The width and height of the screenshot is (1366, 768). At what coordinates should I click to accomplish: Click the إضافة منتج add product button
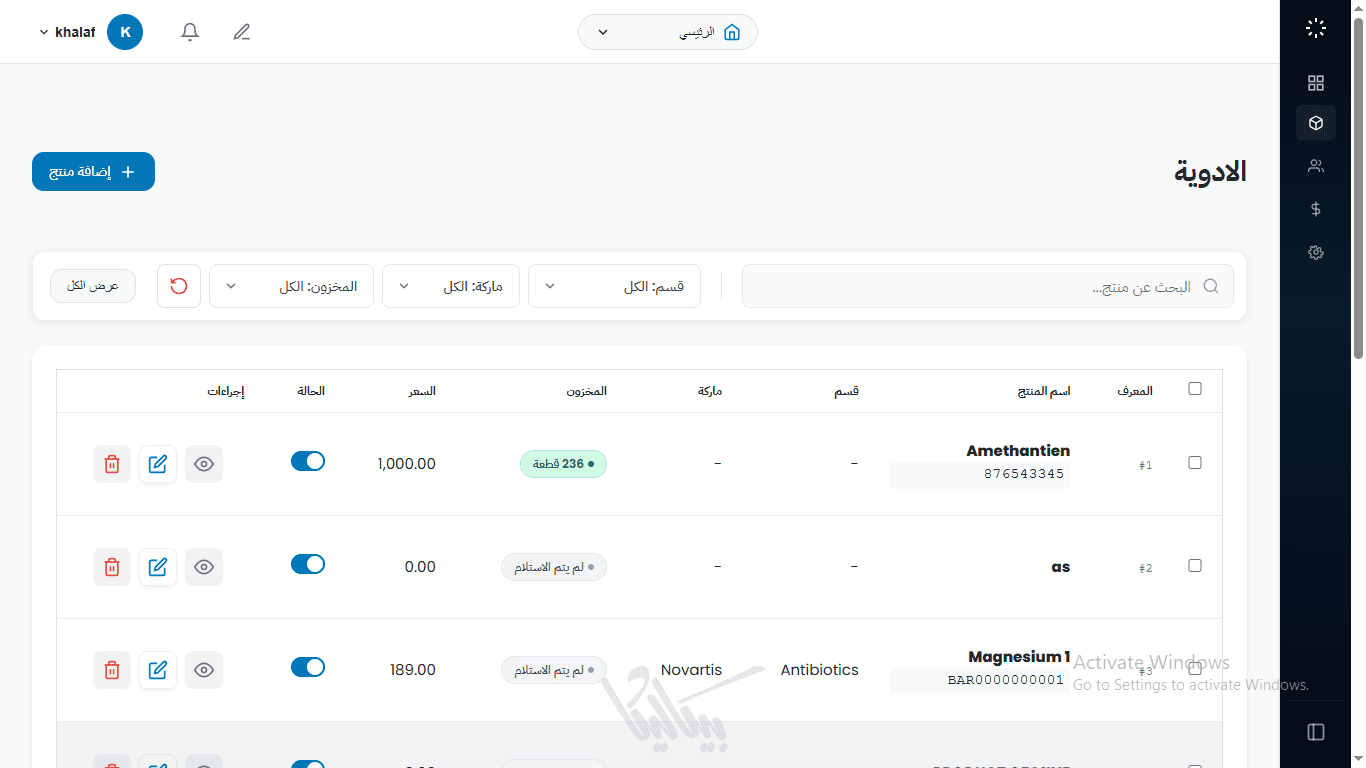[x=93, y=172]
